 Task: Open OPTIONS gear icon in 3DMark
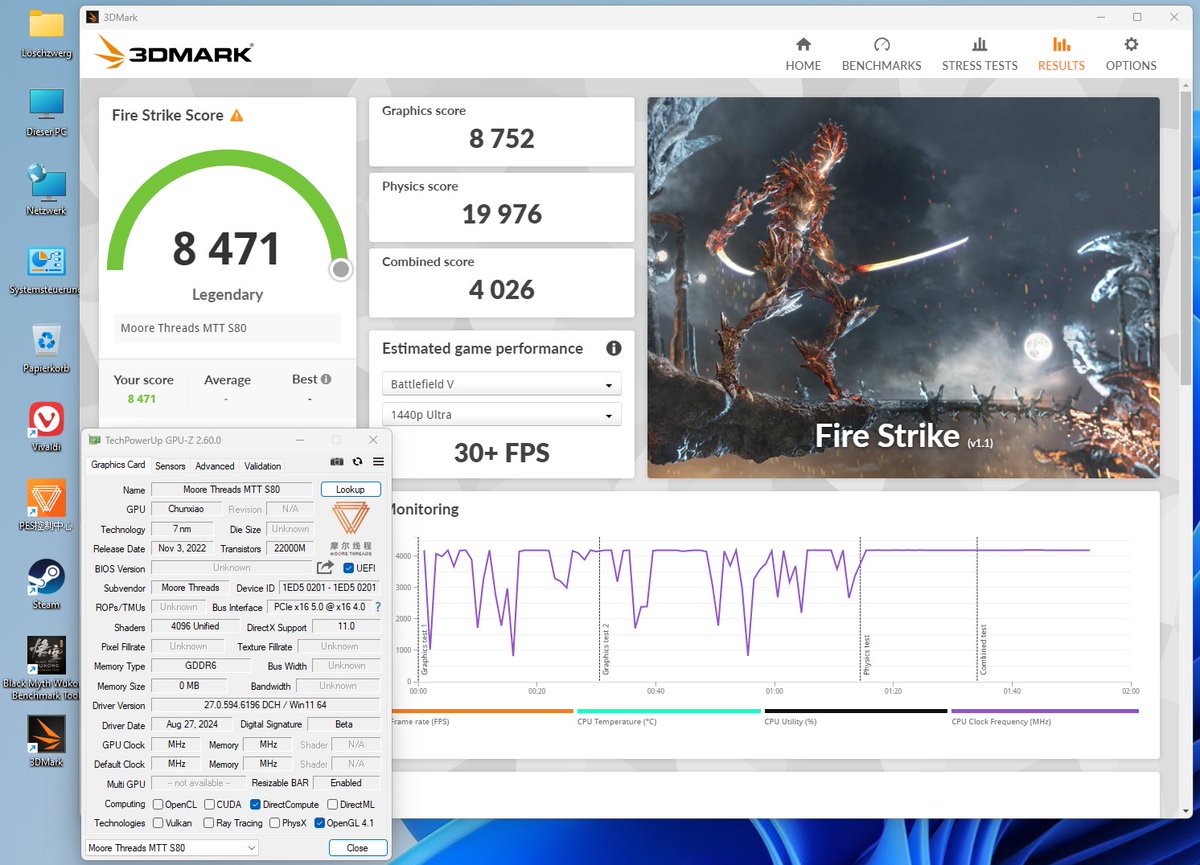click(x=1131, y=45)
